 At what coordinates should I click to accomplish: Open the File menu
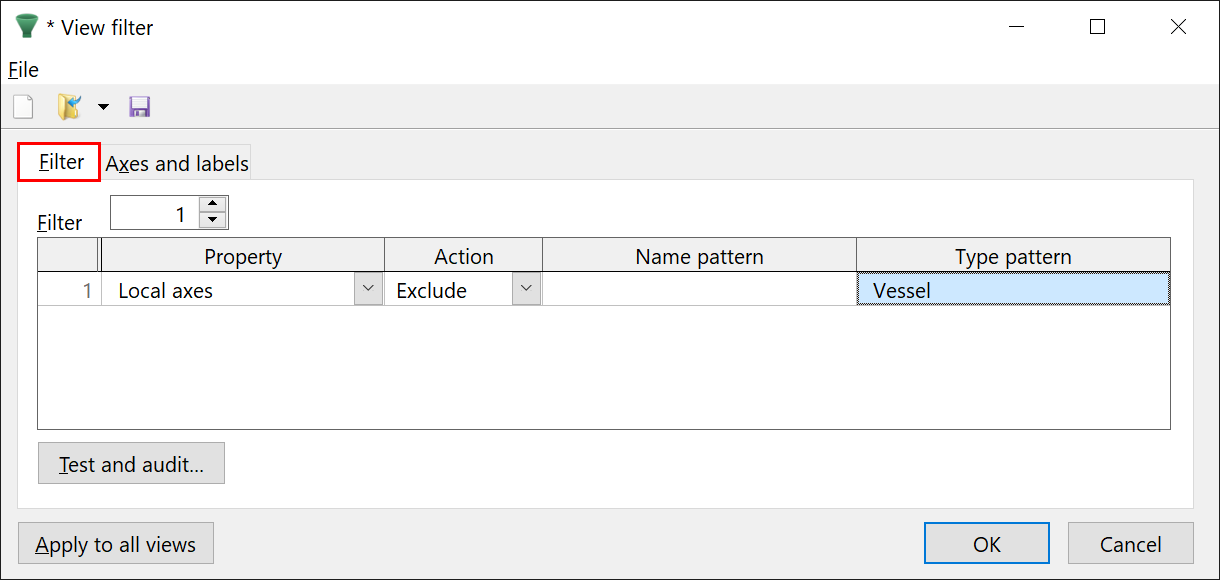tap(23, 70)
